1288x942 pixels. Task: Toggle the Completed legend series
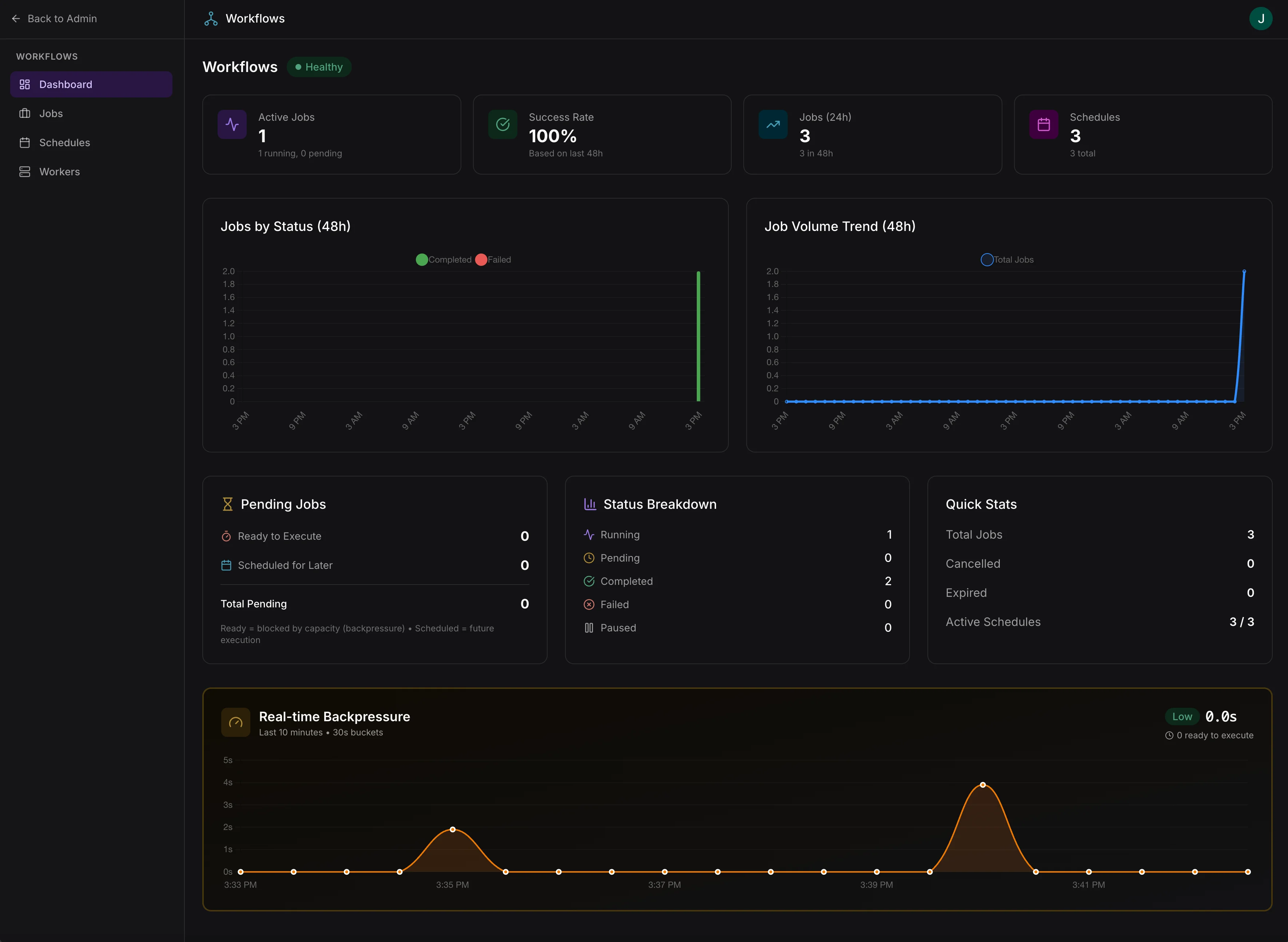coord(444,259)
